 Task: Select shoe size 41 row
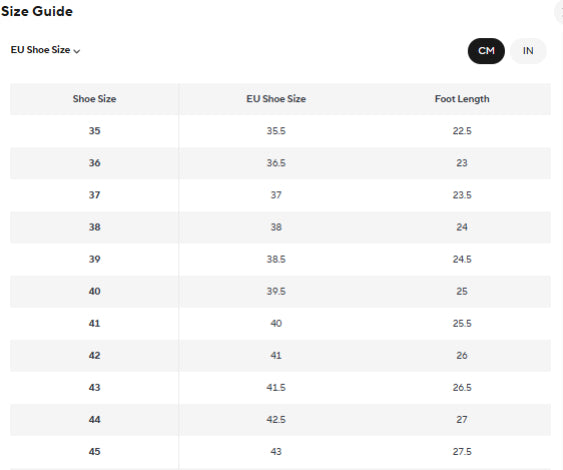(x=280, y=323)
